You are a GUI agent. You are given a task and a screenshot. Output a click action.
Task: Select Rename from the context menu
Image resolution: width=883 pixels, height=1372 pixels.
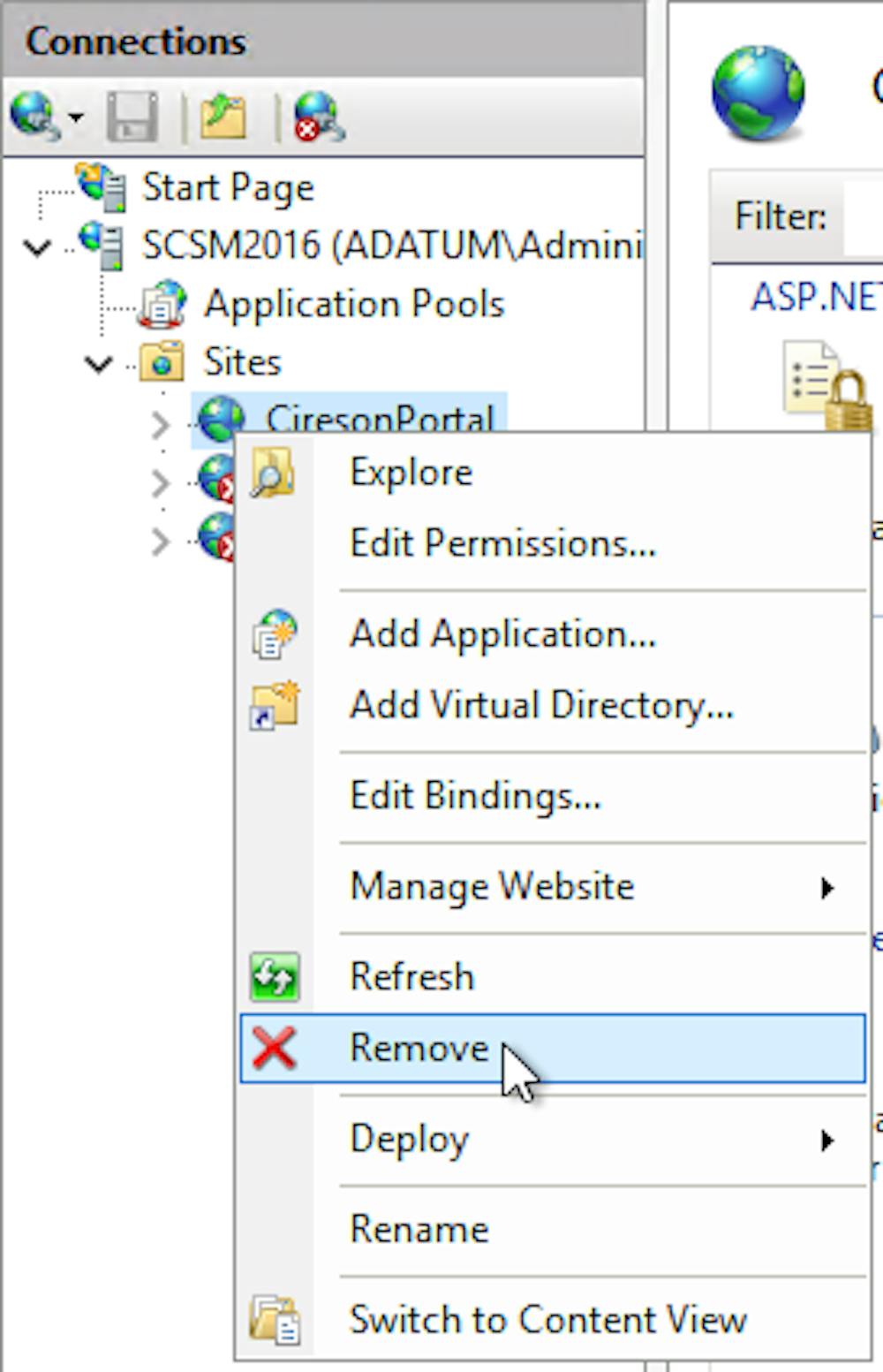[x=419, y=1228]
